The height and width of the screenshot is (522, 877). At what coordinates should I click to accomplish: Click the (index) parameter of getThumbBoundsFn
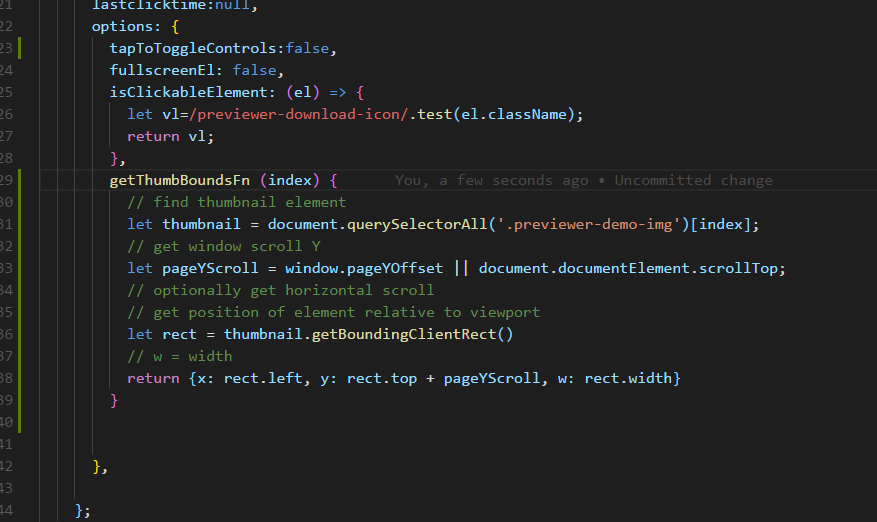coord(290,180)
